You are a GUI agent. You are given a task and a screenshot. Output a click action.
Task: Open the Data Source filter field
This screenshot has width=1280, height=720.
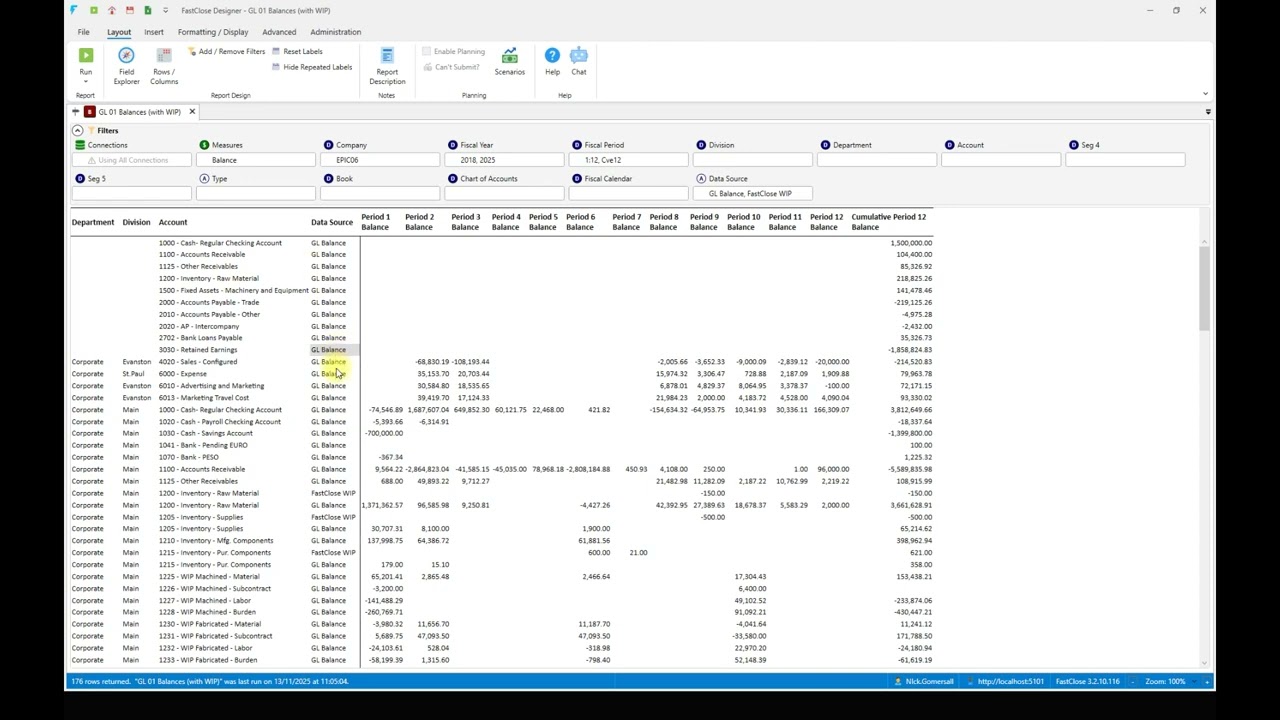[x=752, y=194]
